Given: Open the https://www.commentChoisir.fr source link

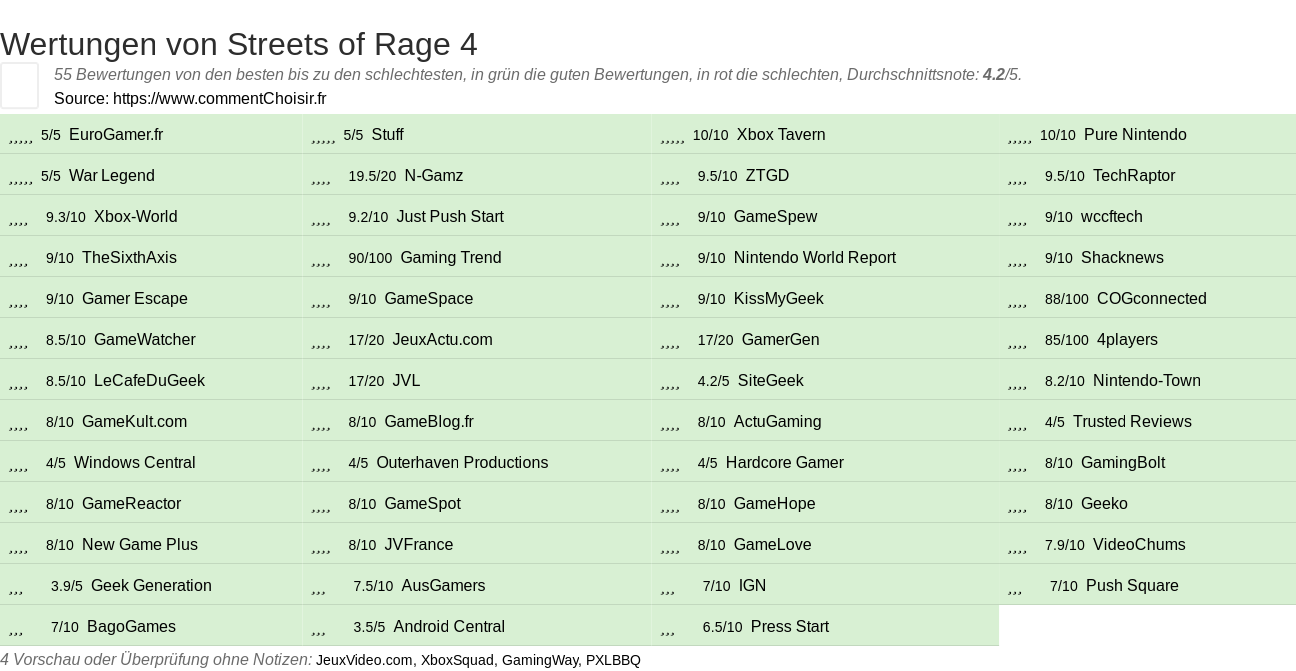Looking at the screenshot, I should (x=219, y=98).
